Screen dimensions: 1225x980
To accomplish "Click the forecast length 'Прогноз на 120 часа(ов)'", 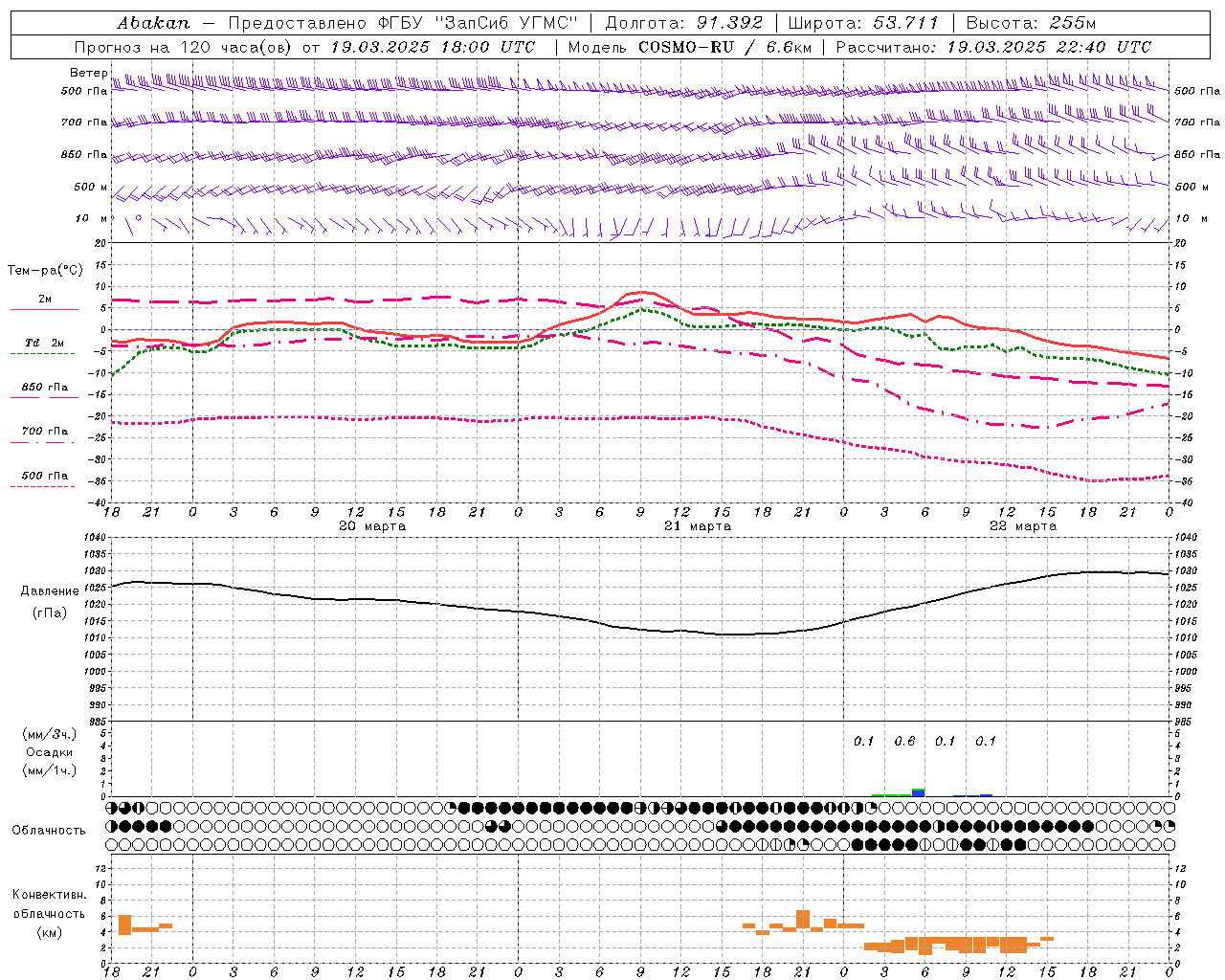I will point(184,47).
